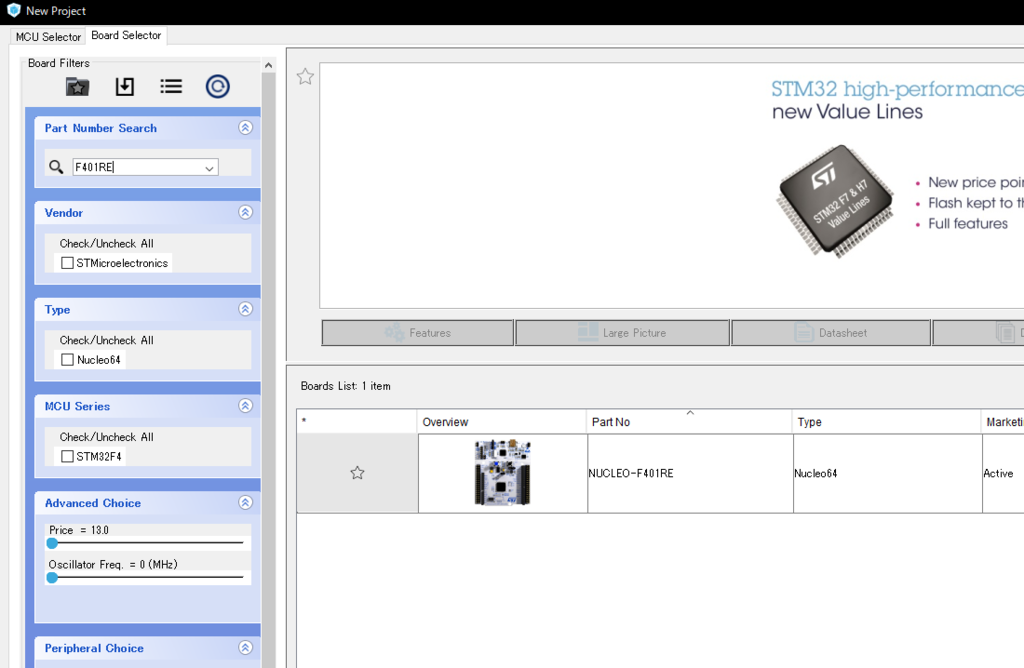Click the STM32CubeMX icon in title bar

(x=14, y=10)
